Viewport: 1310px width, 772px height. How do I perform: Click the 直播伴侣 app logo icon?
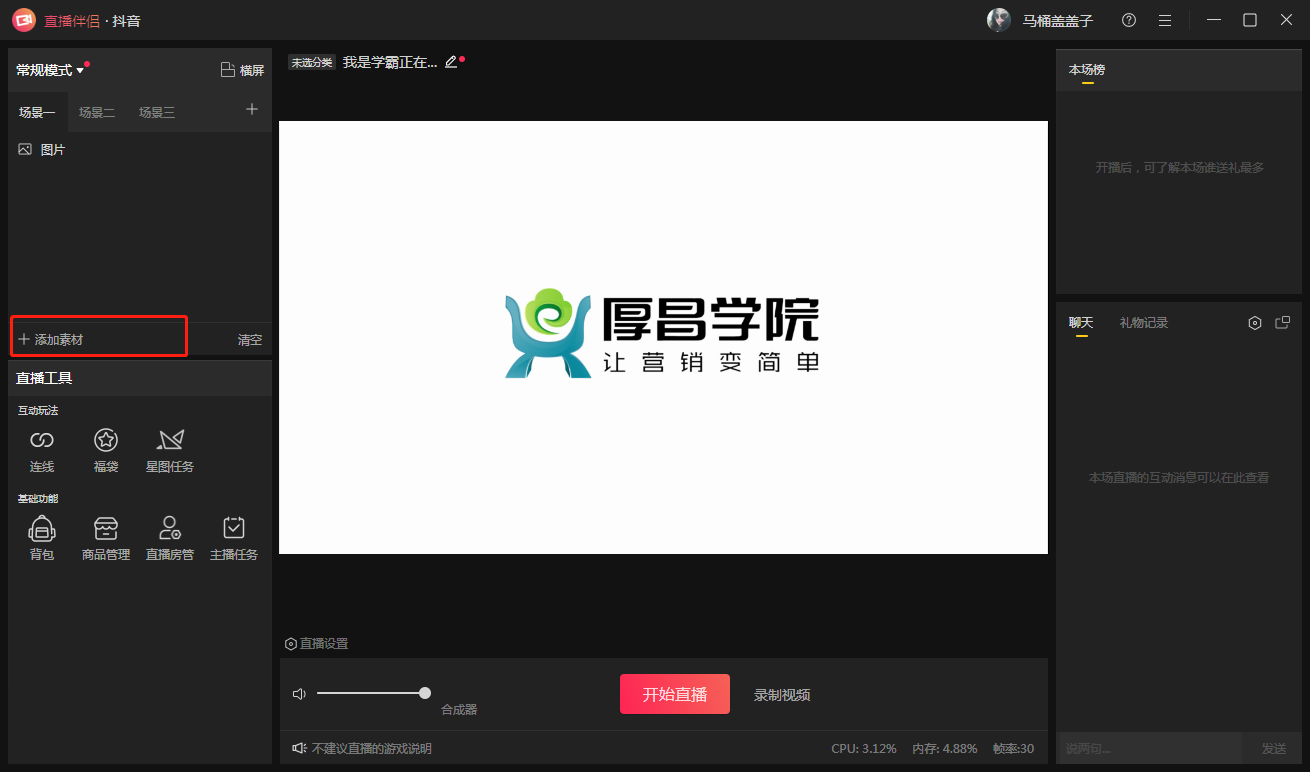pyautogui.click(x=24, y=20)
